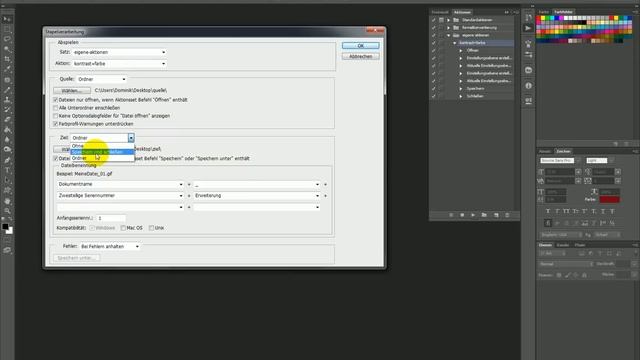Open the History panel icon in the dock
640x360 pixels.
528,18
